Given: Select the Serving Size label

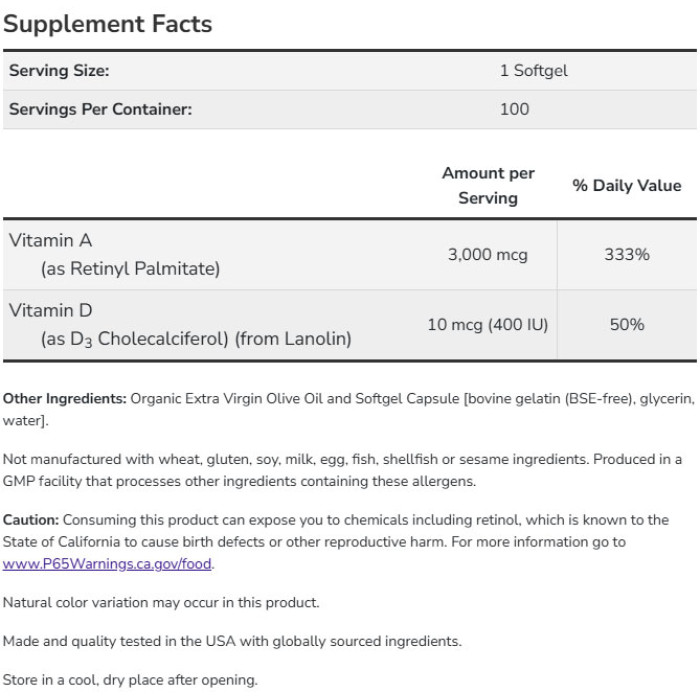Looking at the screenshot, I should click(x=59, y=71).
